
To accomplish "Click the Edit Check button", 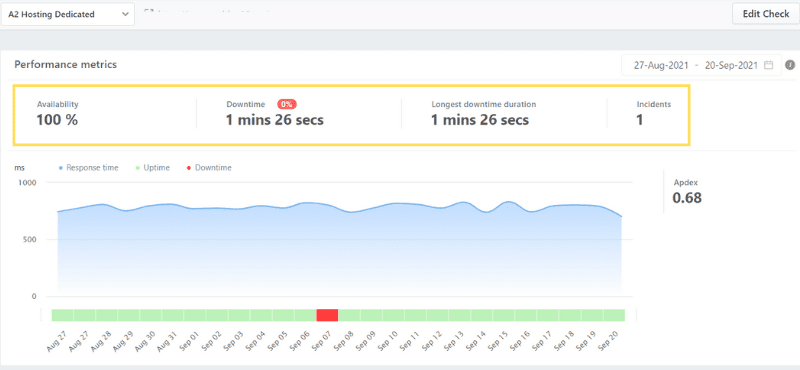I will [765, 14].
